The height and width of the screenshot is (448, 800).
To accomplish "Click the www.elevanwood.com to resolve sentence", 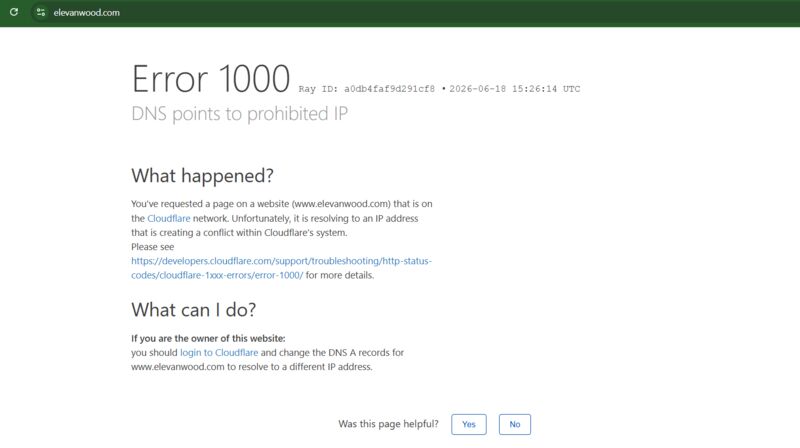I will pos(252,367).
